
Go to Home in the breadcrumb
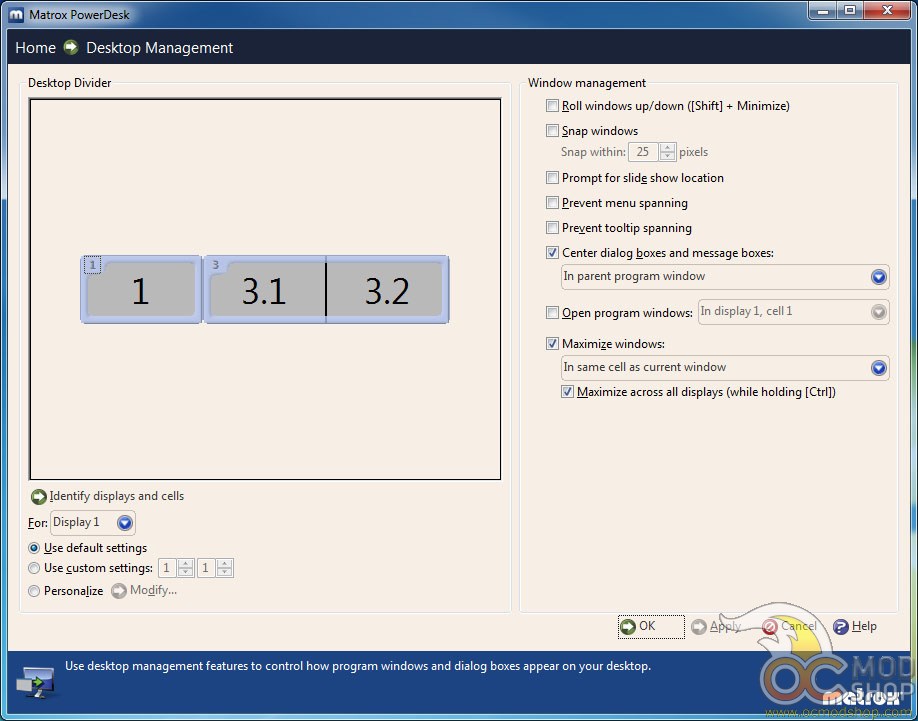point(35,47)
